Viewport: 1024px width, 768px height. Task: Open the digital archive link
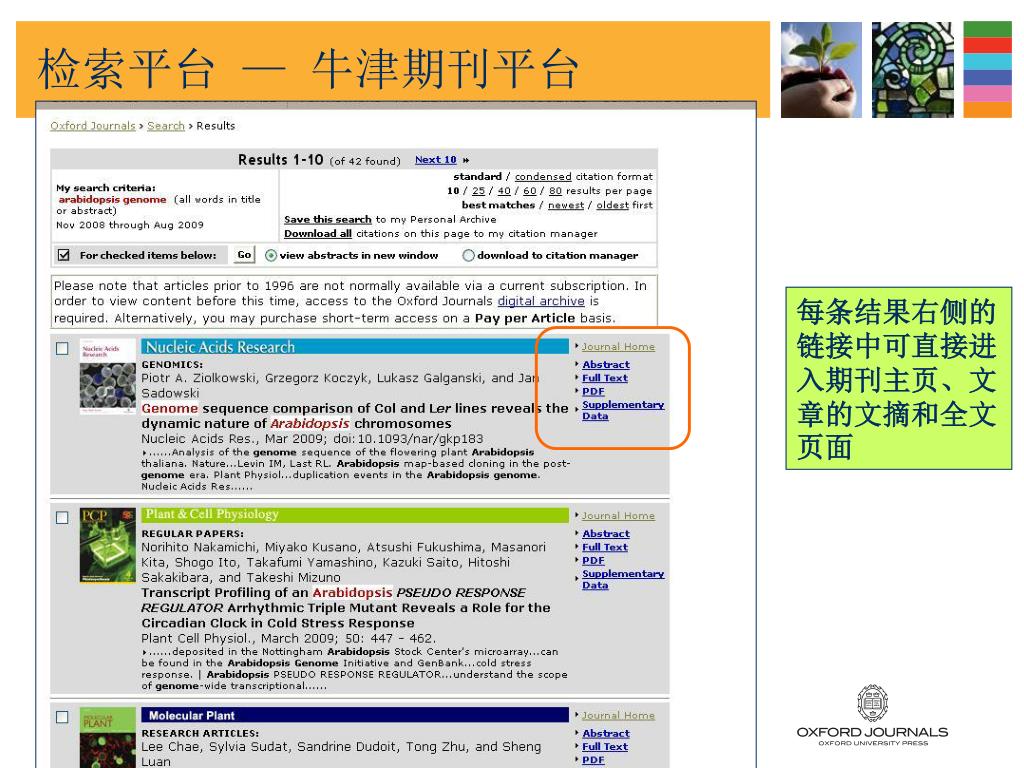coord(541,301)
